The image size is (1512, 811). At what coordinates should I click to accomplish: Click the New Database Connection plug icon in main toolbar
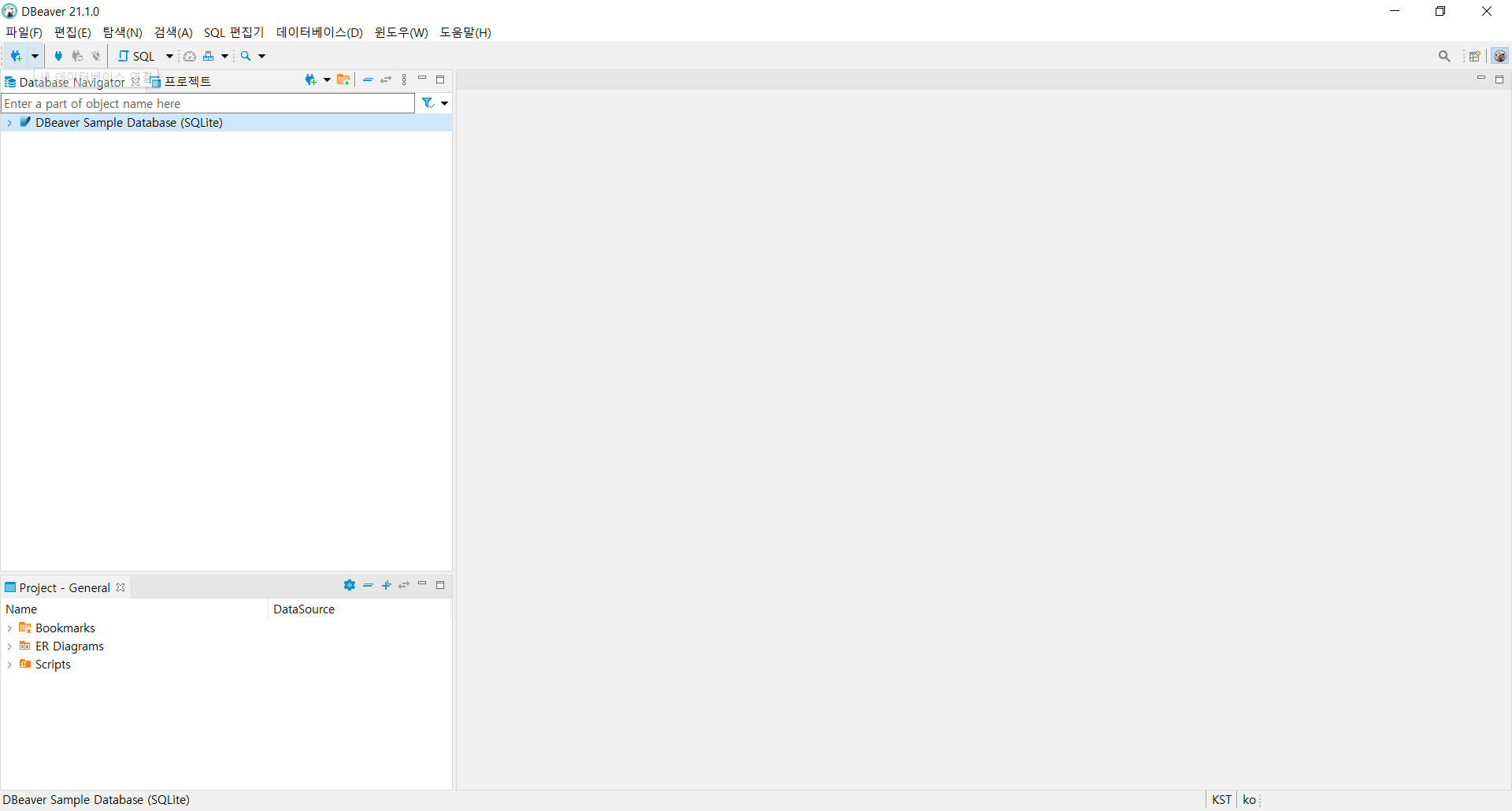16,56
